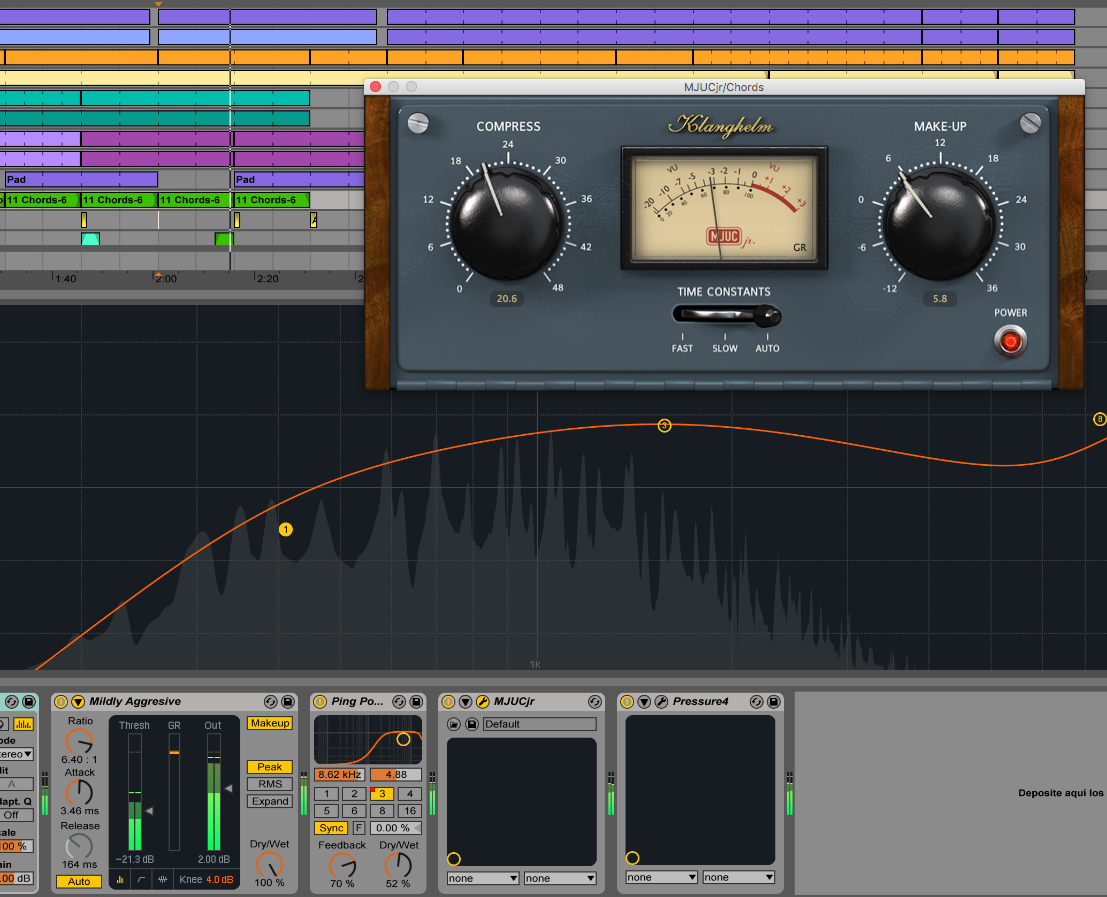Open first 'none' dropdown under MJUCjr XY pad
Viewport: 1107px width, 897px height.
click(x=483, y=878)
